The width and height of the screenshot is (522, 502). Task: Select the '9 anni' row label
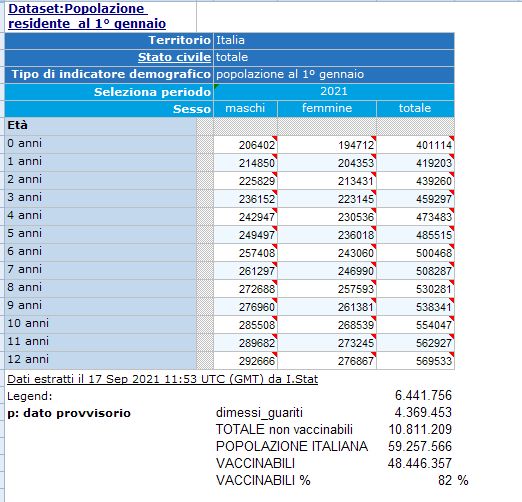[100, 306]
